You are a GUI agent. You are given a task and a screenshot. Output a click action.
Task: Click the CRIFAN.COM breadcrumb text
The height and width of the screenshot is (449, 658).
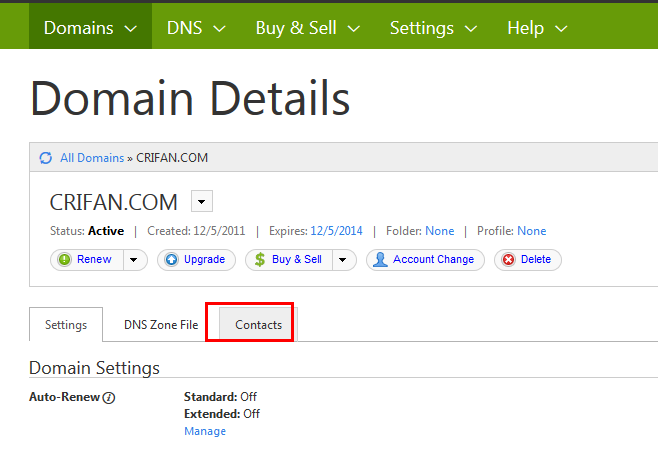pyautogui.click(x=172, y=158)
